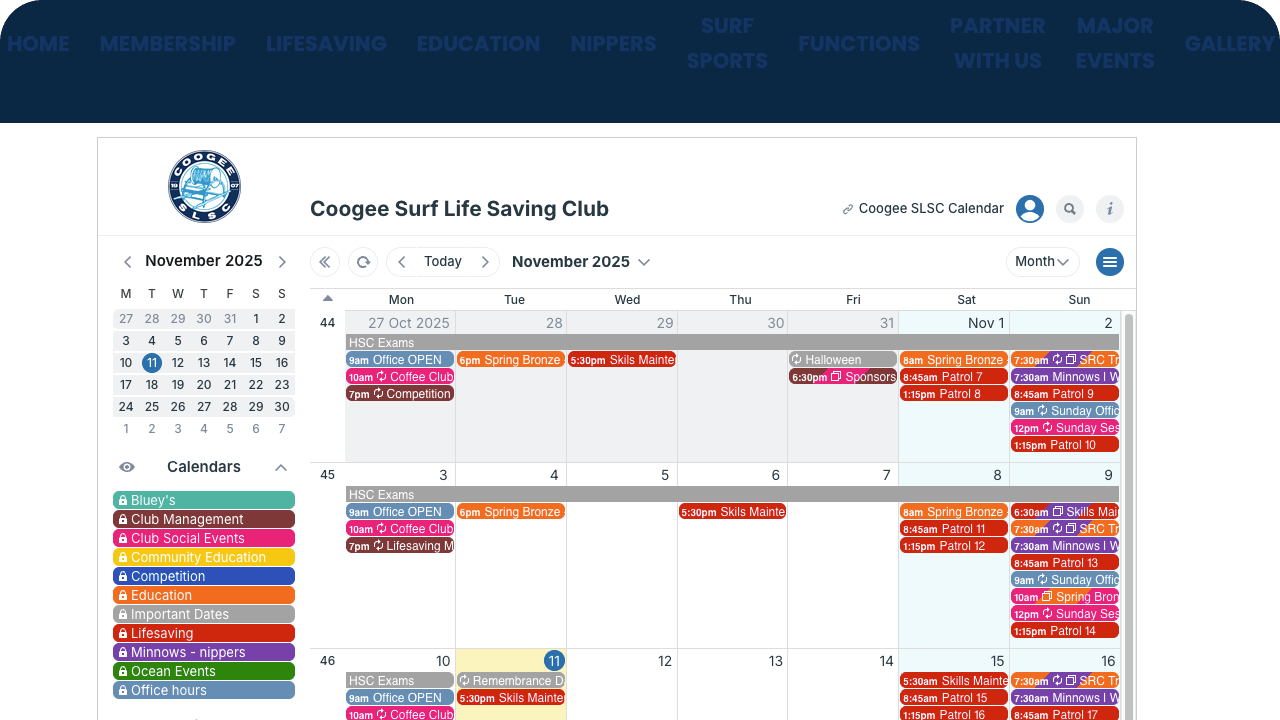1280x720 pixels.
Task: Toggle the Club Social Events calendar
Action: click(204, 538)
